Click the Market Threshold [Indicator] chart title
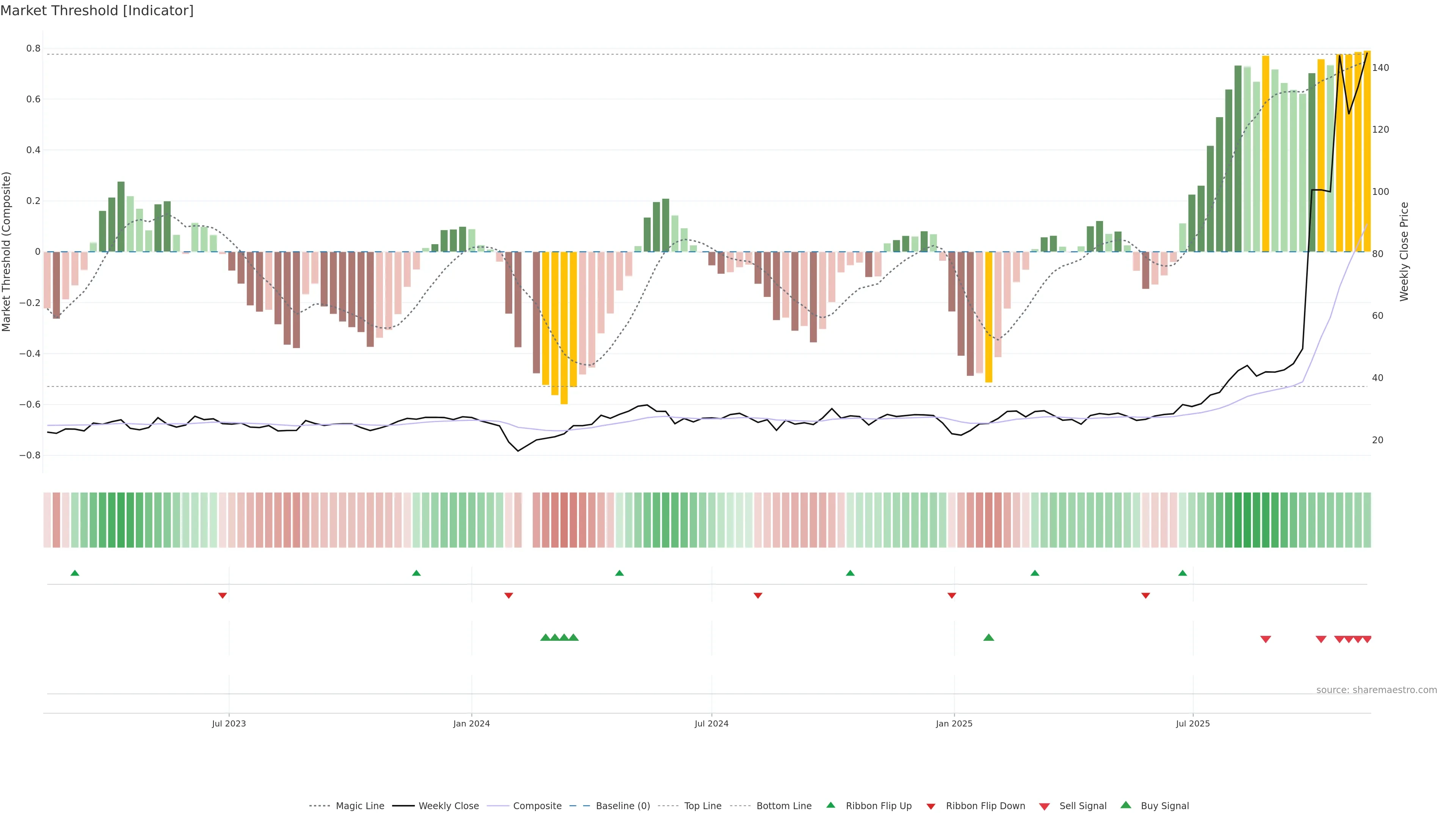This screenshot has width=1456, height=819. point(97,11)
